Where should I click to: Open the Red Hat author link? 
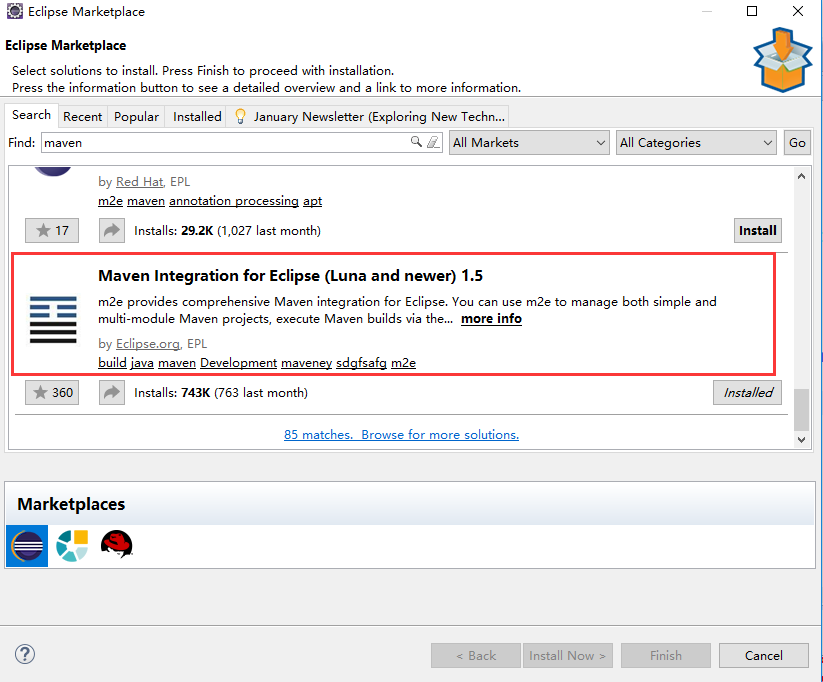tap(140, 182)
